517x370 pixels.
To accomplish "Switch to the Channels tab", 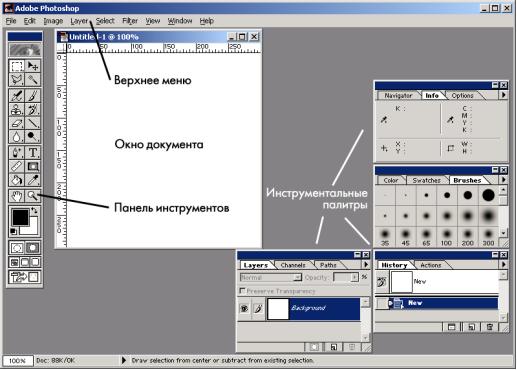I will click(293, 265).
